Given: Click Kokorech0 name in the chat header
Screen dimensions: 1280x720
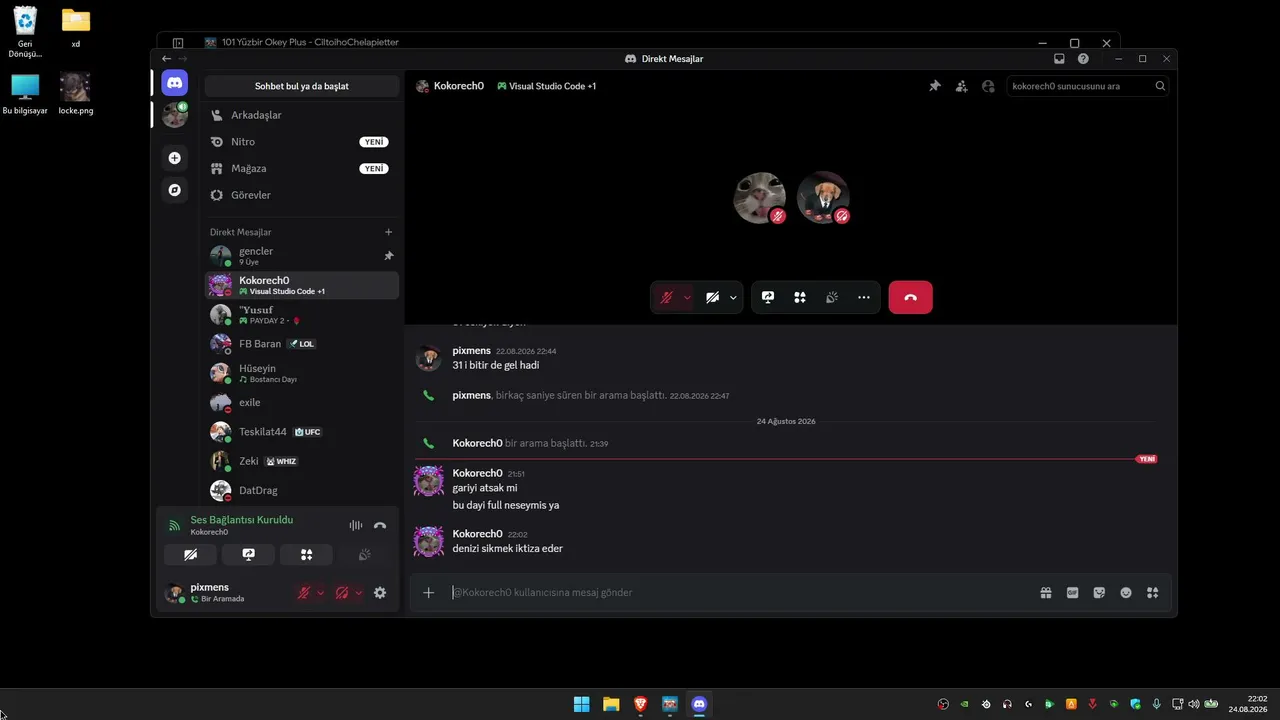Looking at the screenshot, I should pos(459,86).
